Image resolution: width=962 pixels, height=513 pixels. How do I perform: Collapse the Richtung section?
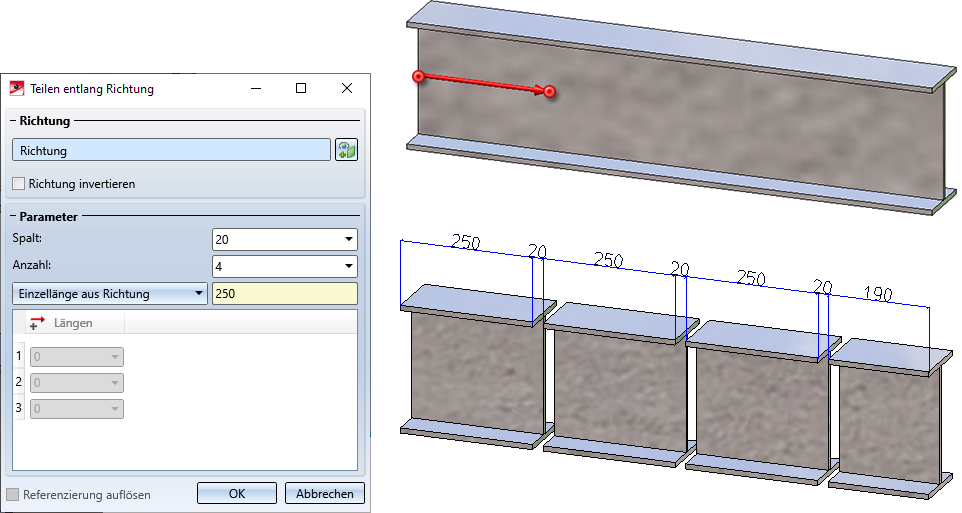(13, 121)
